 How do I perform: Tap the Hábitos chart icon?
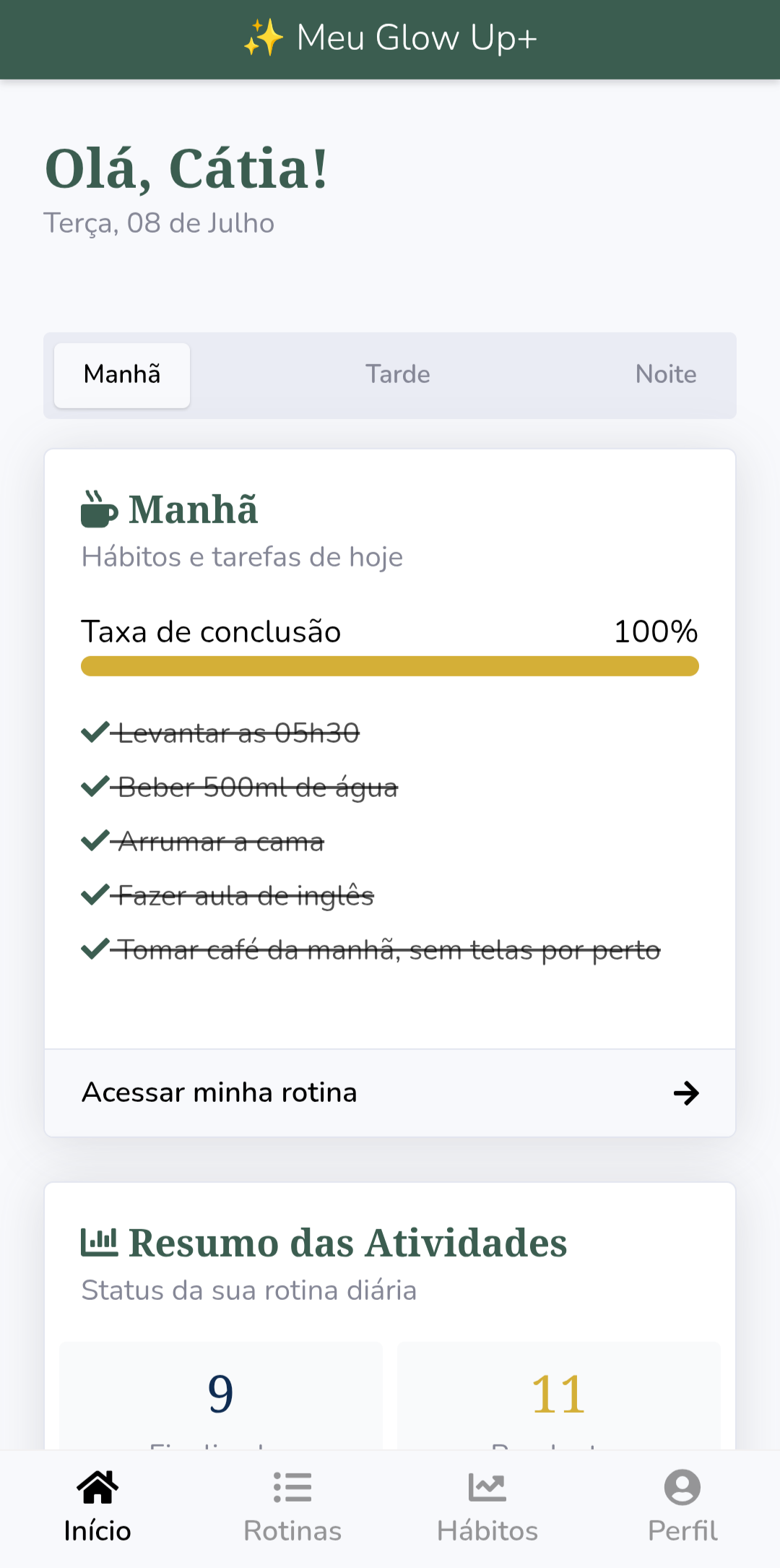(x=487, y=1487)
